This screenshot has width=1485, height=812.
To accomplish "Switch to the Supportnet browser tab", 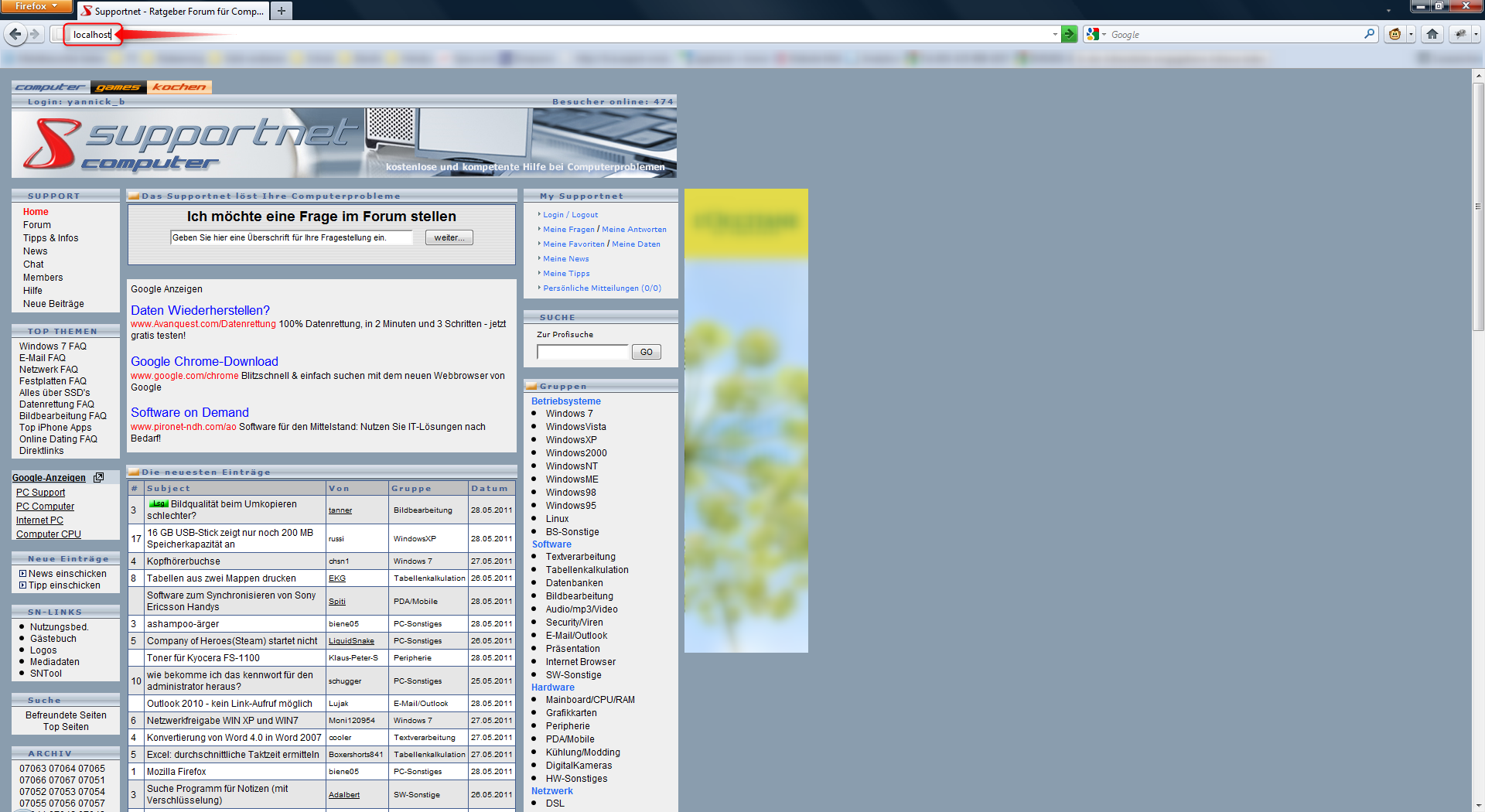I will point(172,11).
